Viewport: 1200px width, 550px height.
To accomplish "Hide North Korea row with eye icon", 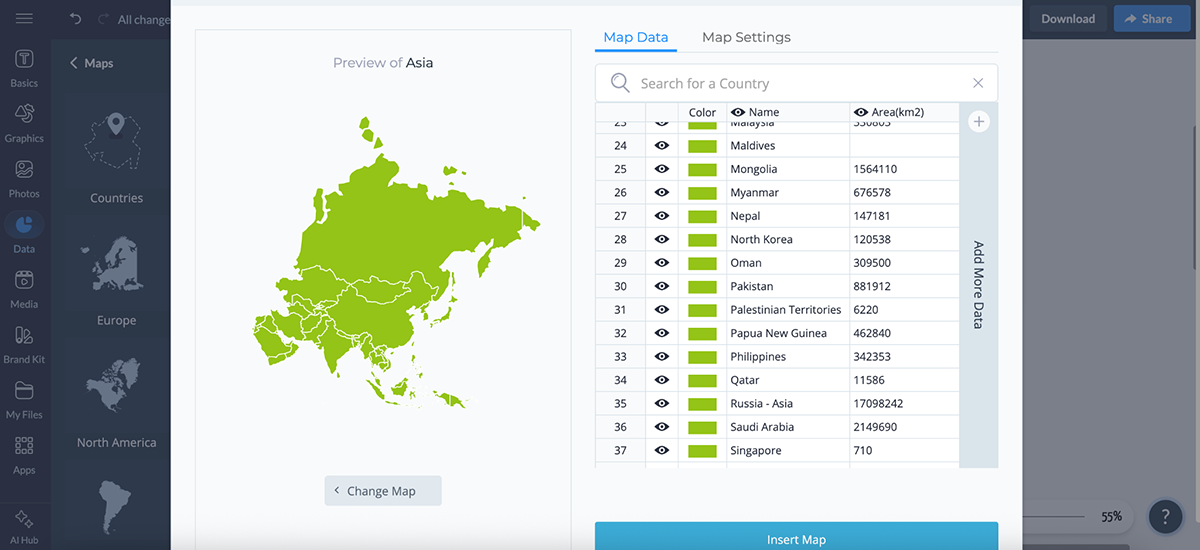I will [x=661, y=239].
